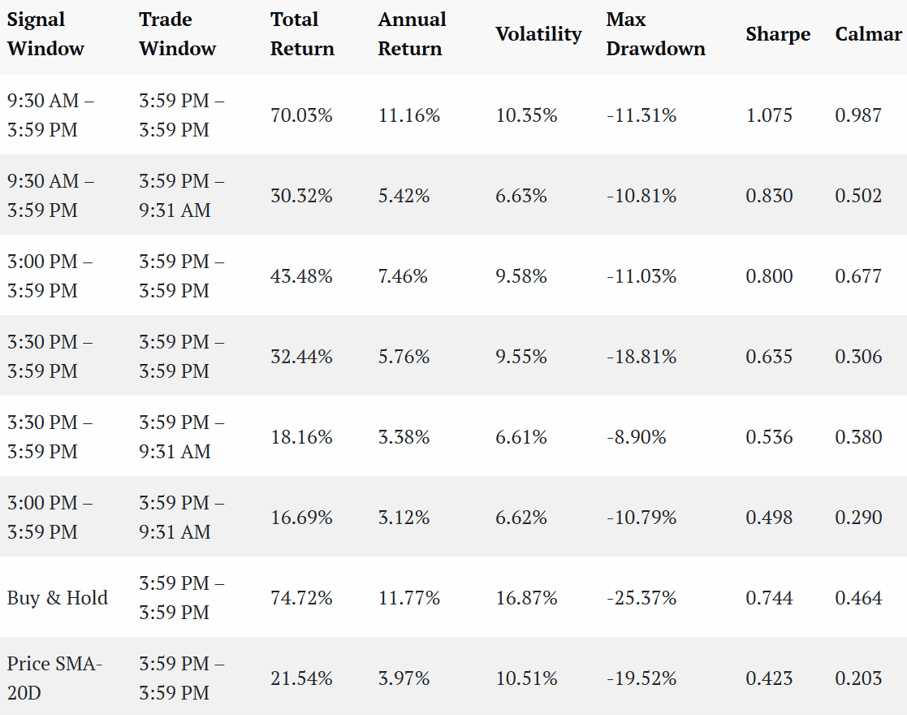Click the Max Drawdown column header
The height and width of the screenshot is (715, 907).
[655, 34]
